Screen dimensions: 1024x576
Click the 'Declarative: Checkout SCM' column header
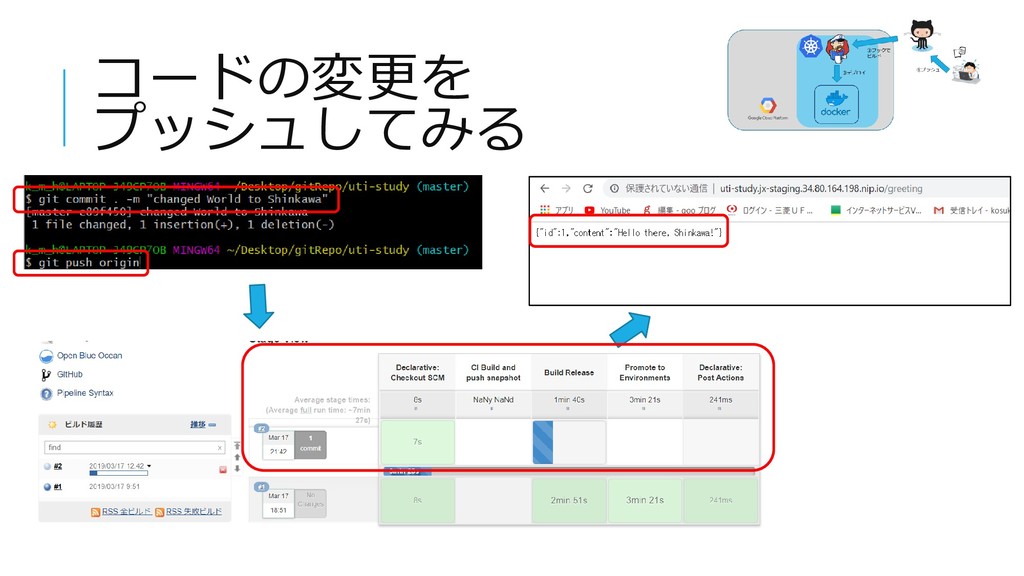(x=417, y=372)
